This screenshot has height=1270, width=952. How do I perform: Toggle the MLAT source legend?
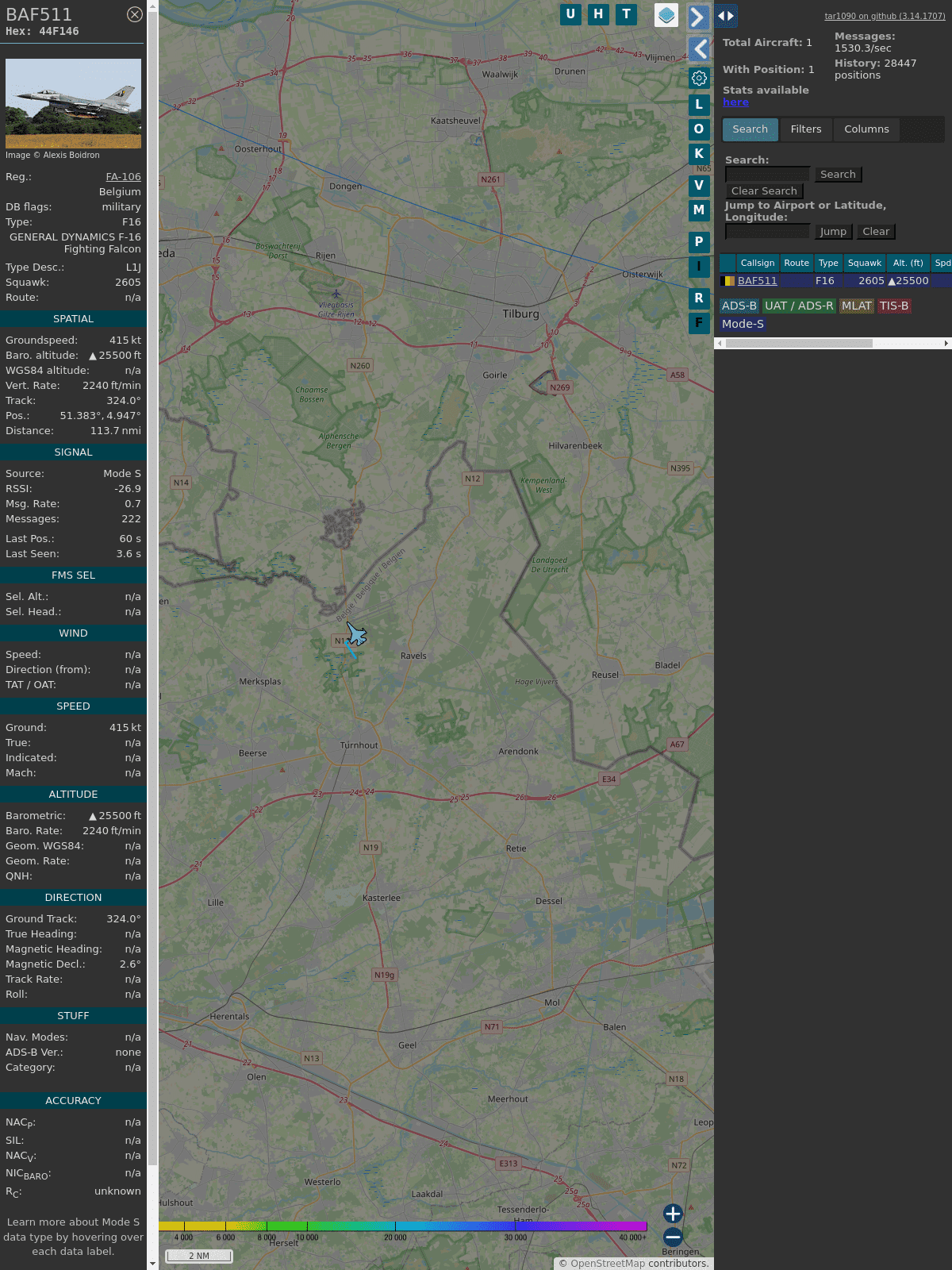point(857,306)
